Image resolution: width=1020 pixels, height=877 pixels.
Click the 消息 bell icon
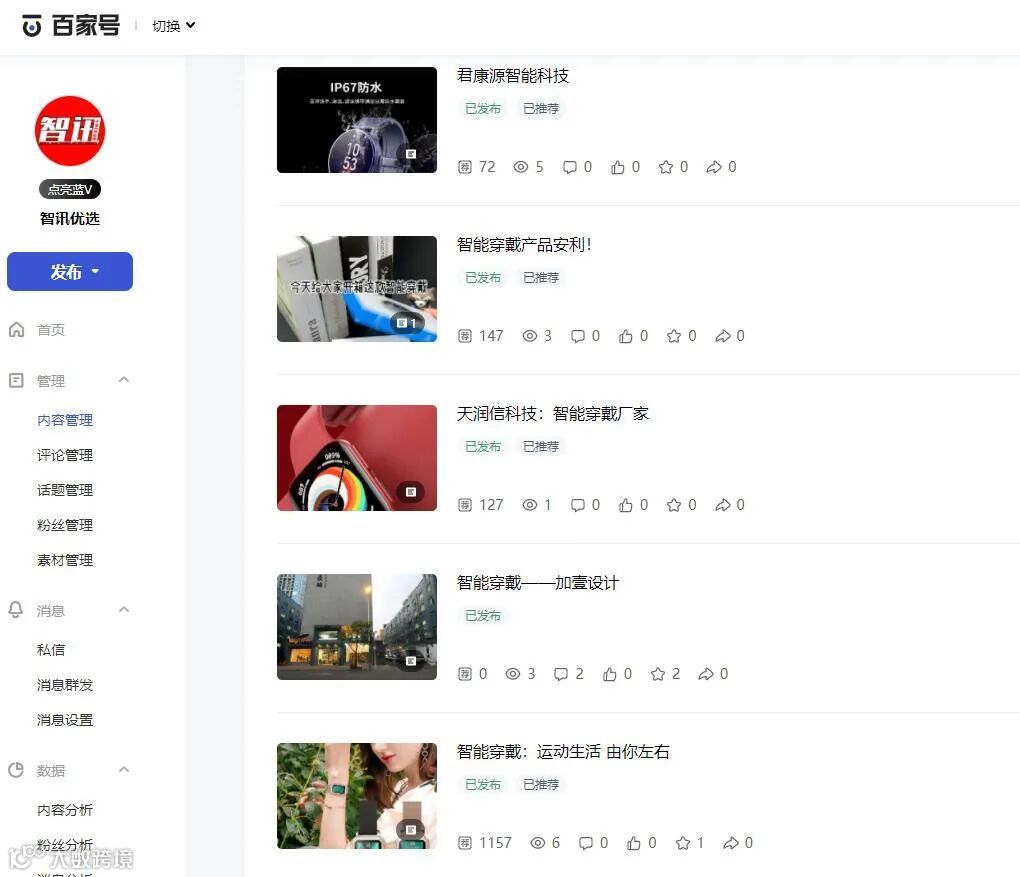16,610
